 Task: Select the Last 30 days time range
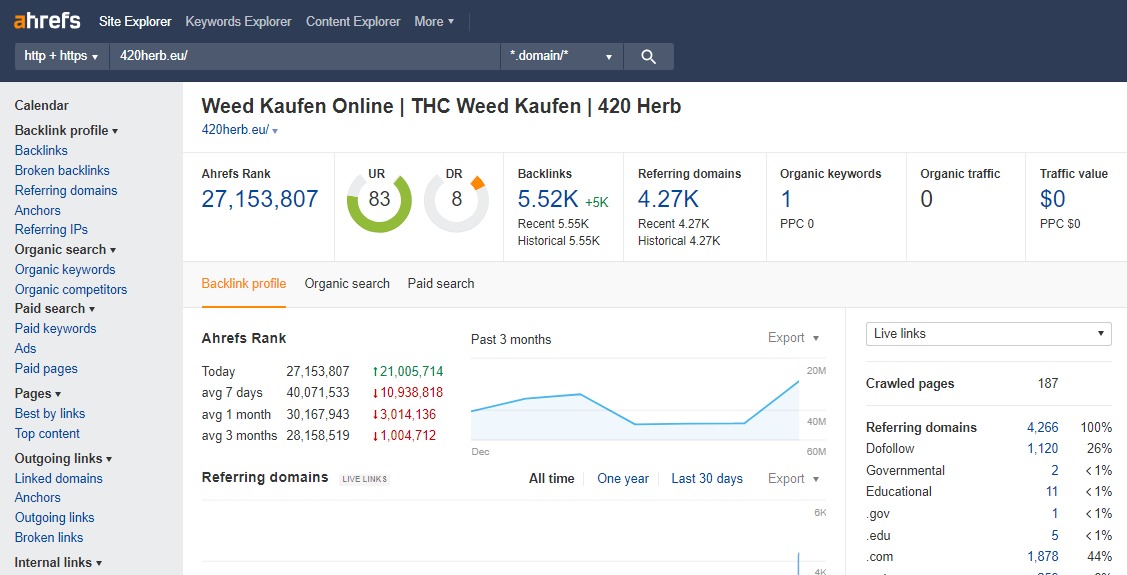pyautogui.click(x=707, y=479)
